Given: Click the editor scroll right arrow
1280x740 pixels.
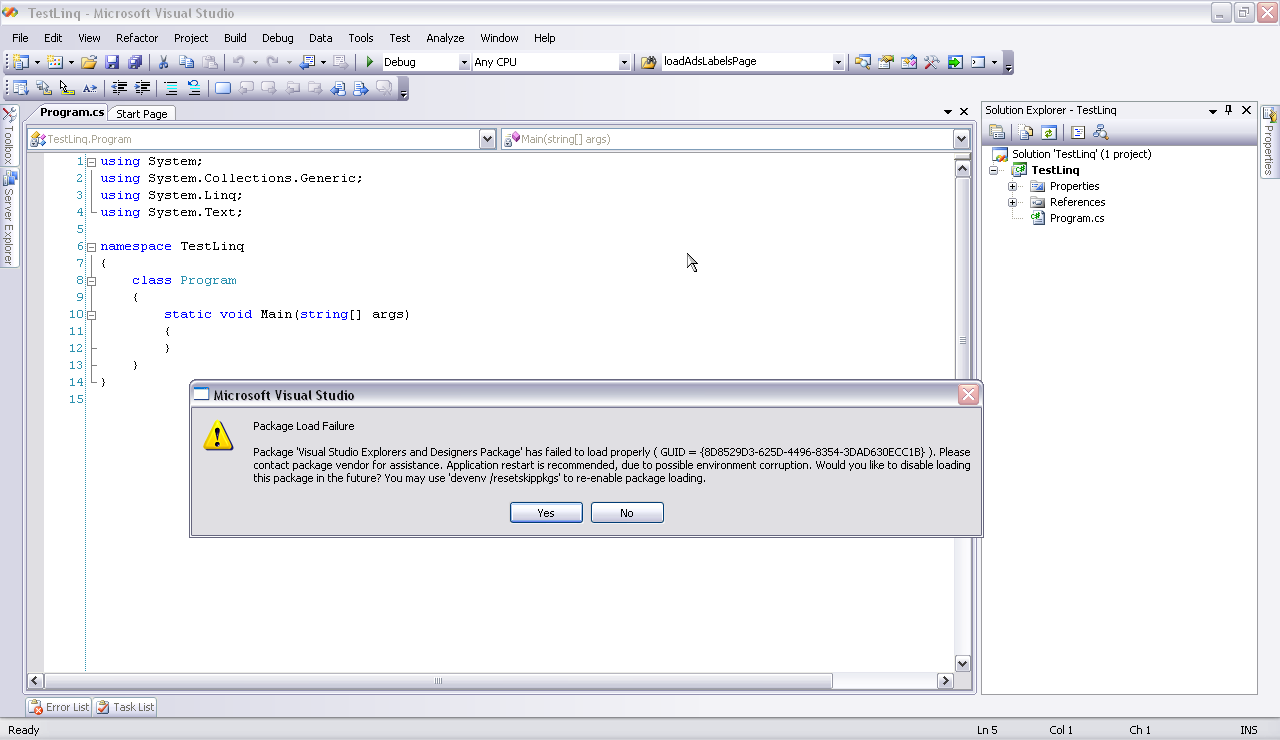Looking at the screenshot, I should pyautogui.click(x=945, y=681).
